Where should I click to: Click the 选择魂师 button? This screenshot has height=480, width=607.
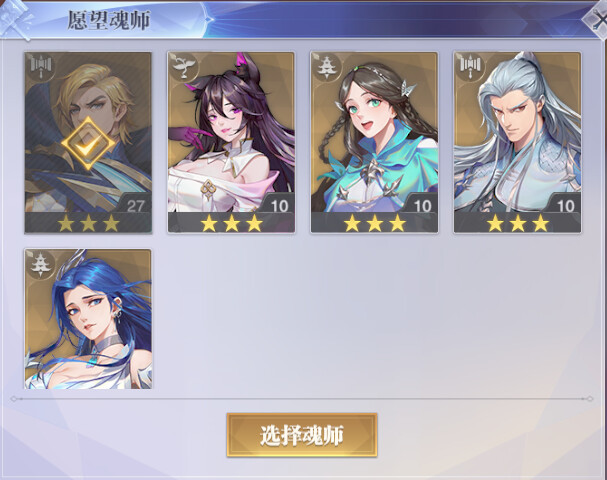pyautogui.click(x=302, y=435)
